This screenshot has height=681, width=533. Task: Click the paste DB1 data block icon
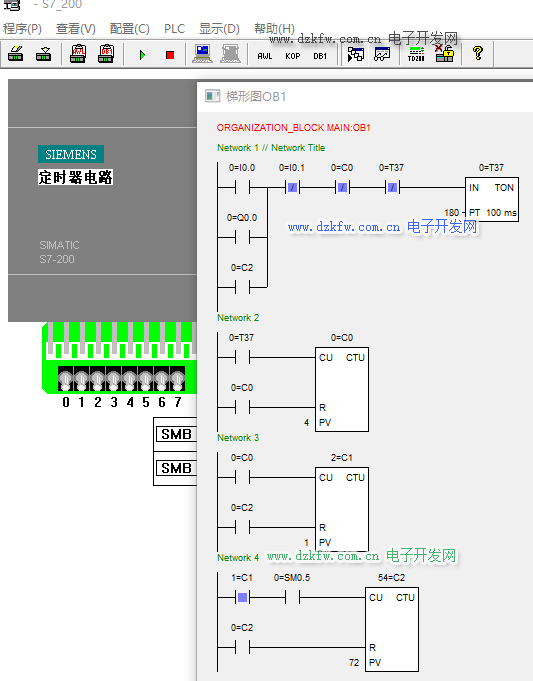click(106, 54)
